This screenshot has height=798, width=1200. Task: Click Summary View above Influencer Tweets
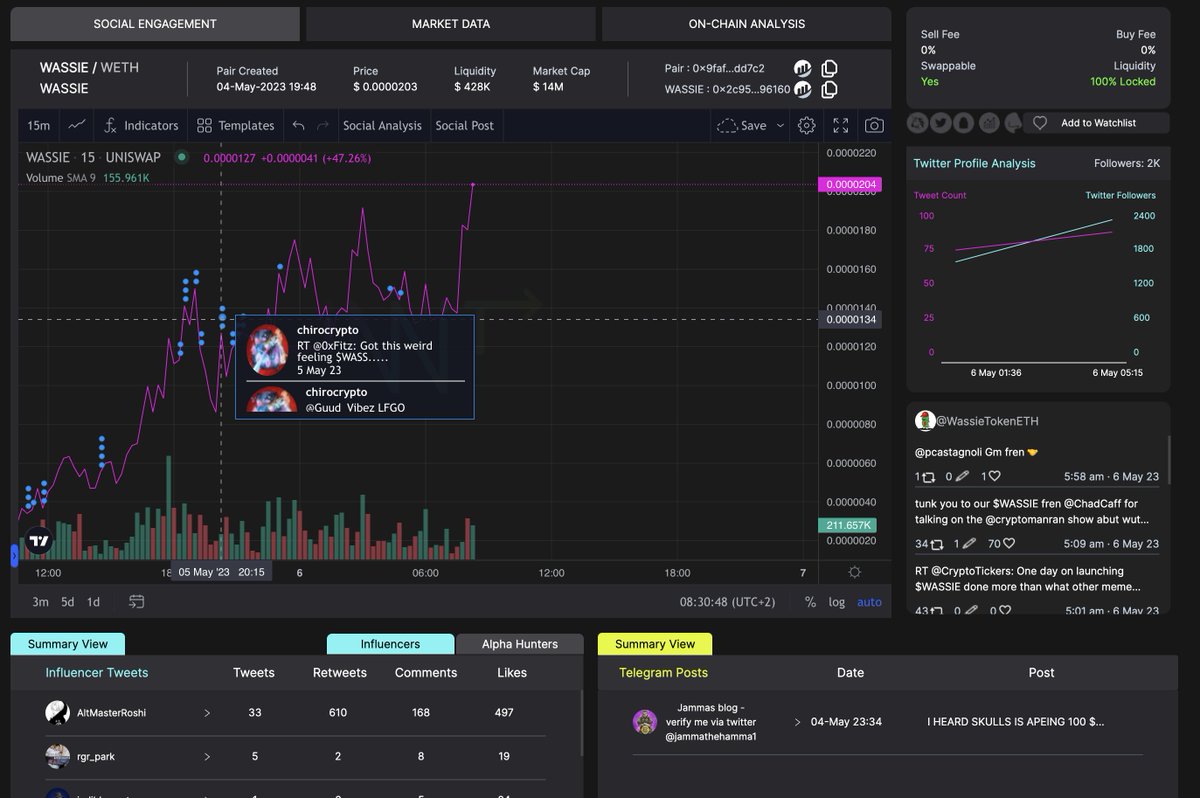[x=67, y=644]
